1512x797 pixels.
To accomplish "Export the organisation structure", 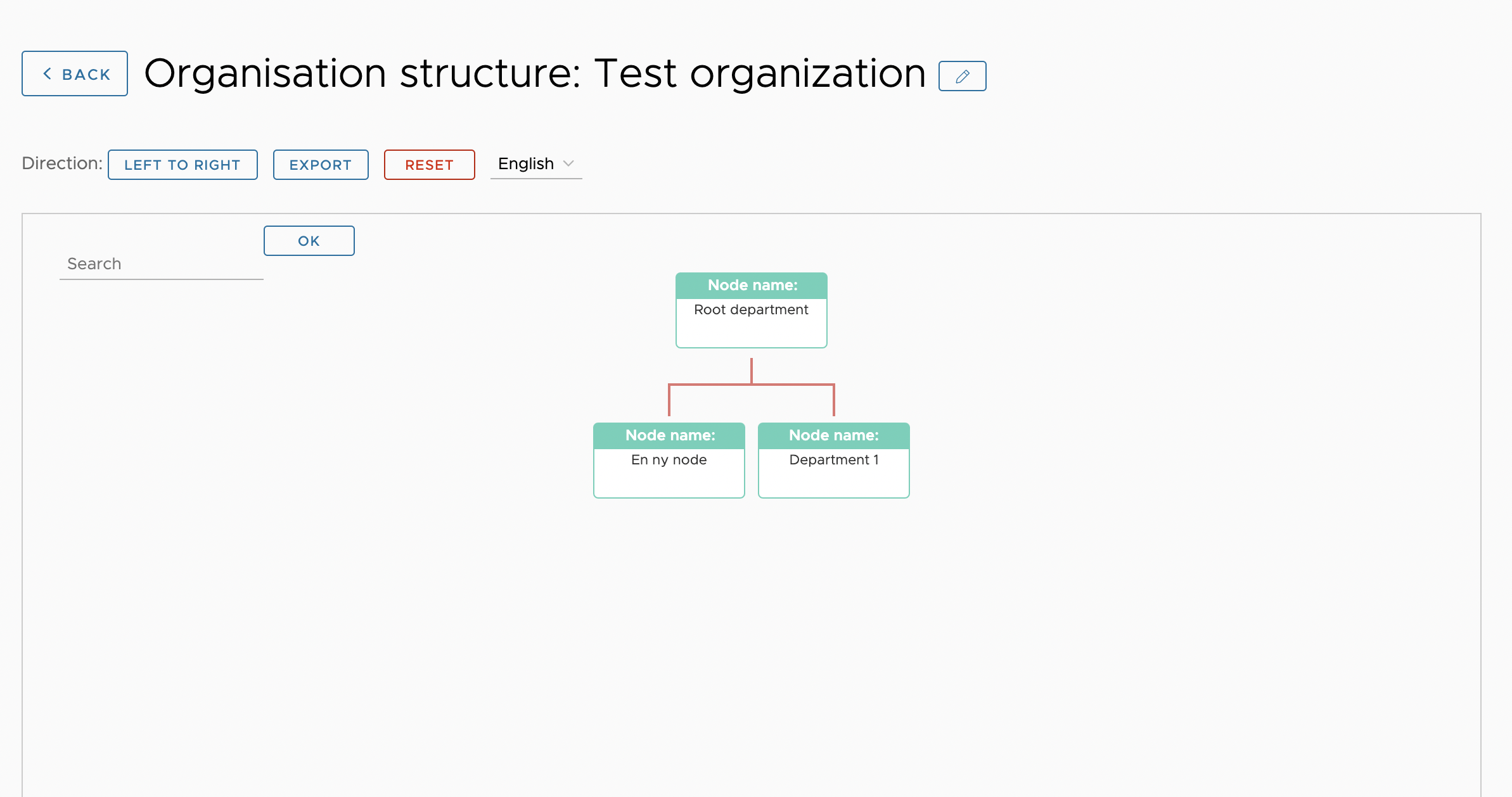I will (x=321, y=165).
